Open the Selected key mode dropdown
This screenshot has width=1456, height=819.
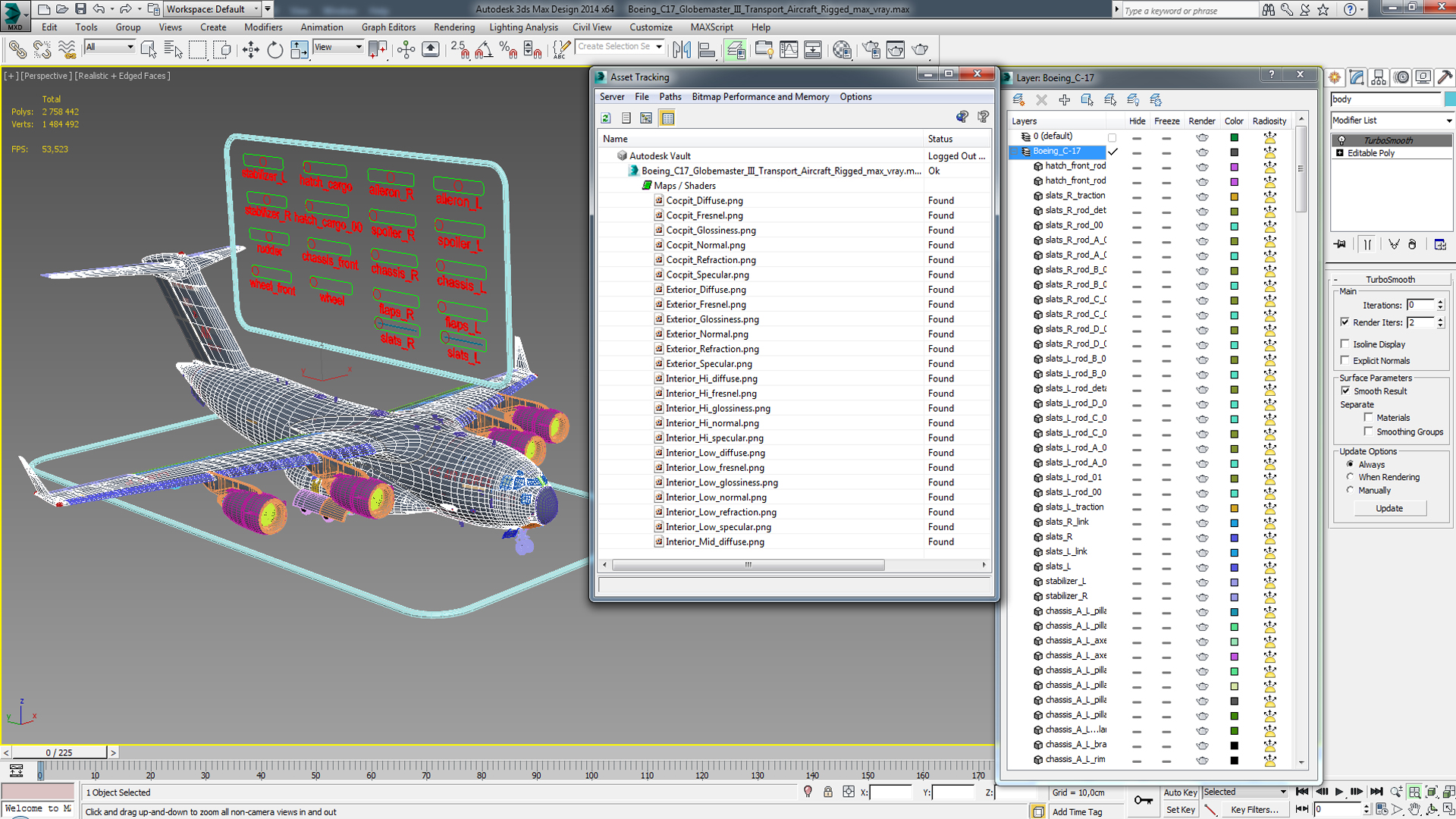pos(1245,792)
